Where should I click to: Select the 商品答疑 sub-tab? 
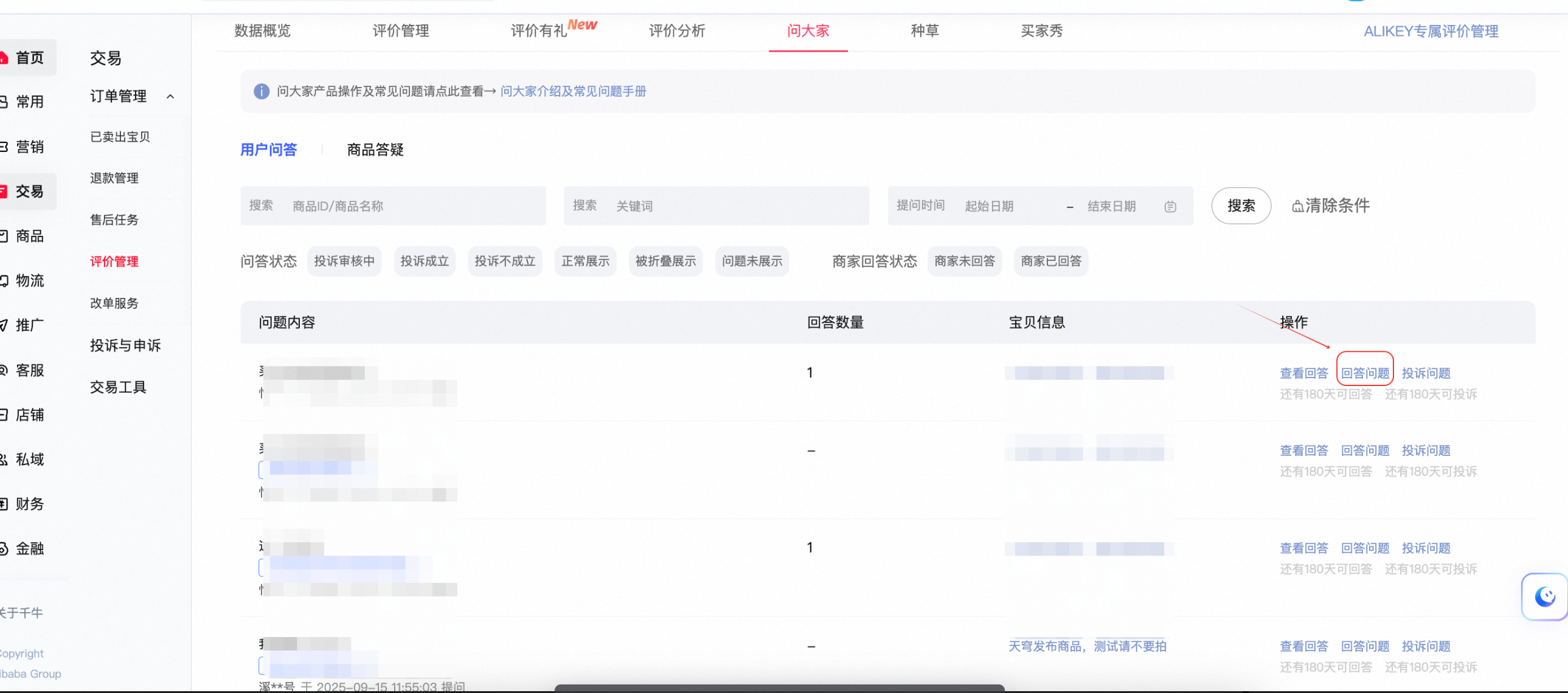click(x=375, y=150)
